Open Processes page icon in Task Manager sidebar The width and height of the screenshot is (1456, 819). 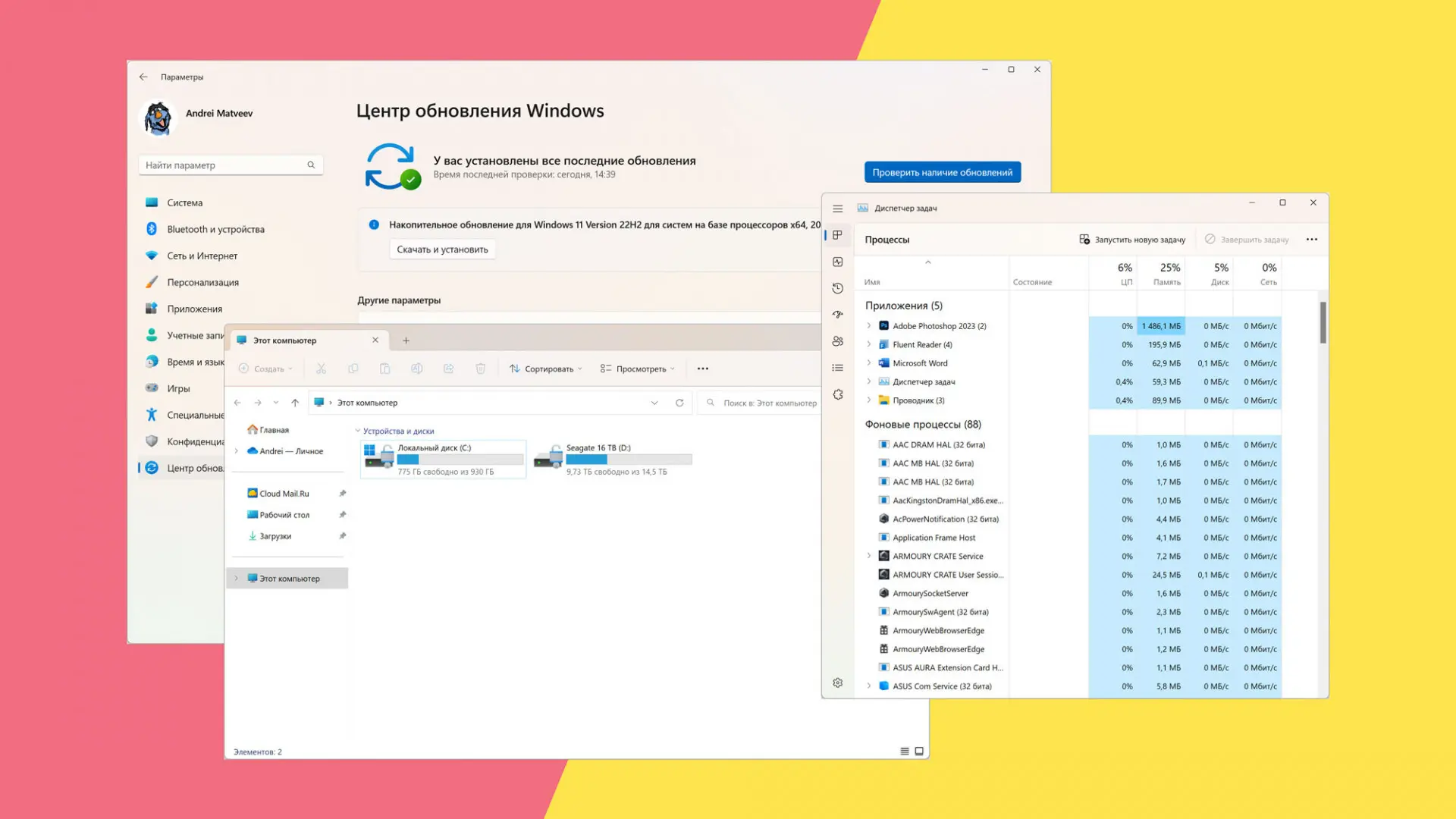point(838,235)
